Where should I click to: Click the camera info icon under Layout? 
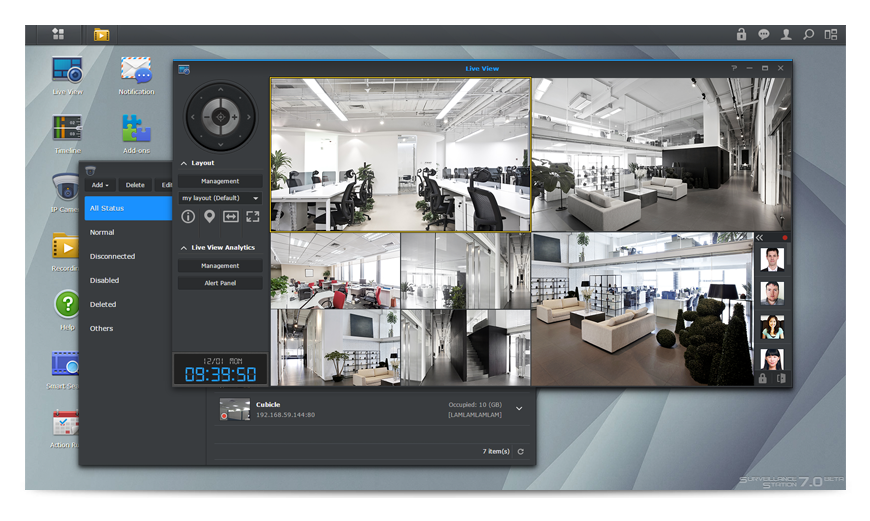coord(188,216)
